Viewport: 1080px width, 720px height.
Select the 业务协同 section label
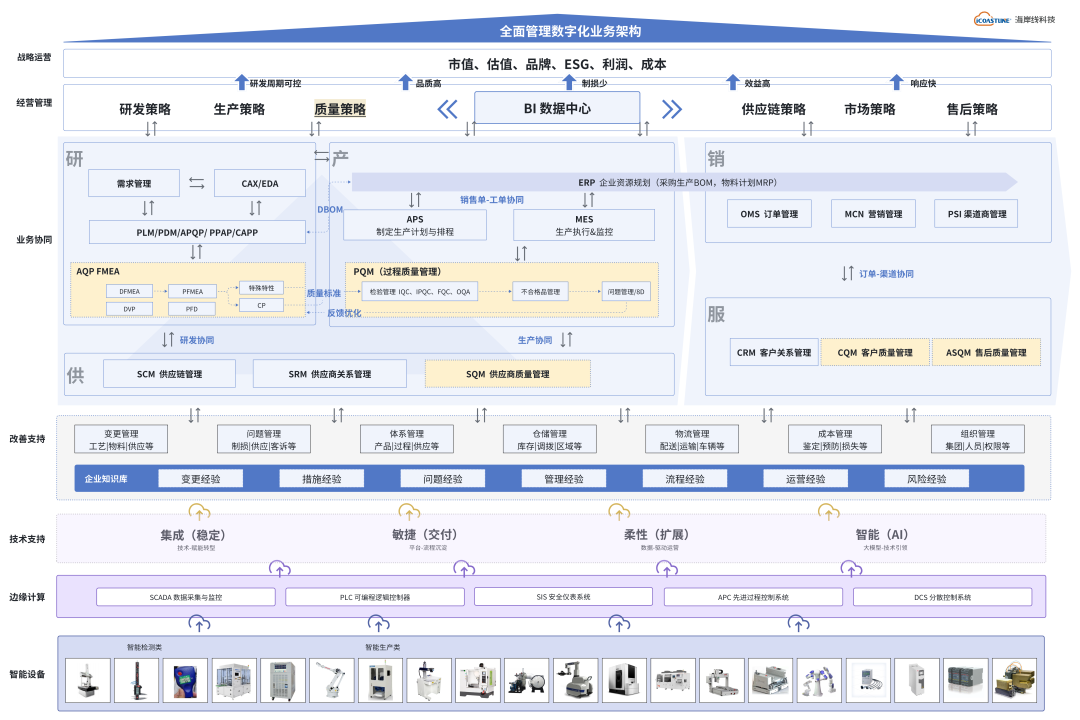[x=33, y=240]
